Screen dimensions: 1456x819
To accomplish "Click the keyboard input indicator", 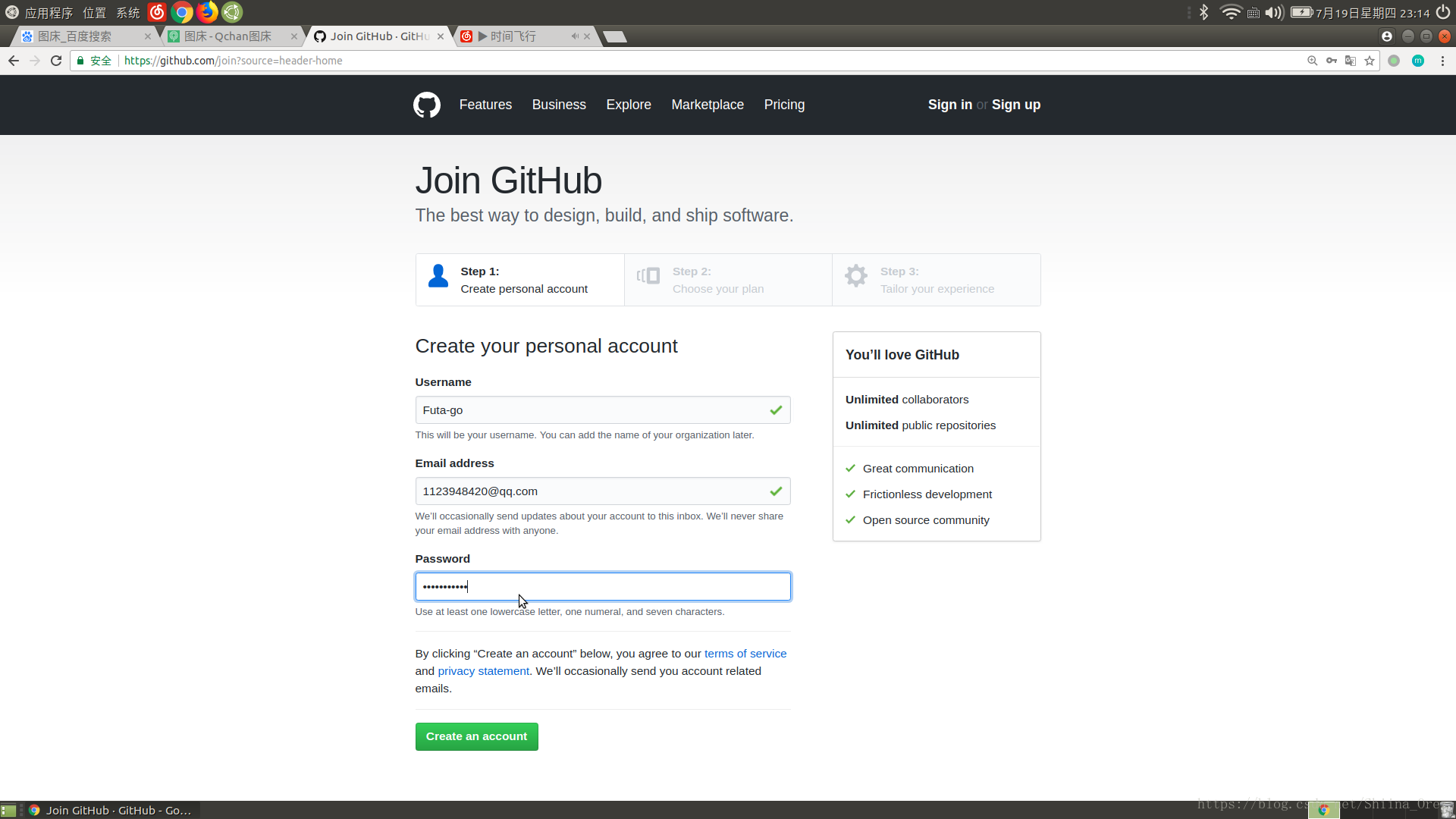I will [x=1254, y=13].
